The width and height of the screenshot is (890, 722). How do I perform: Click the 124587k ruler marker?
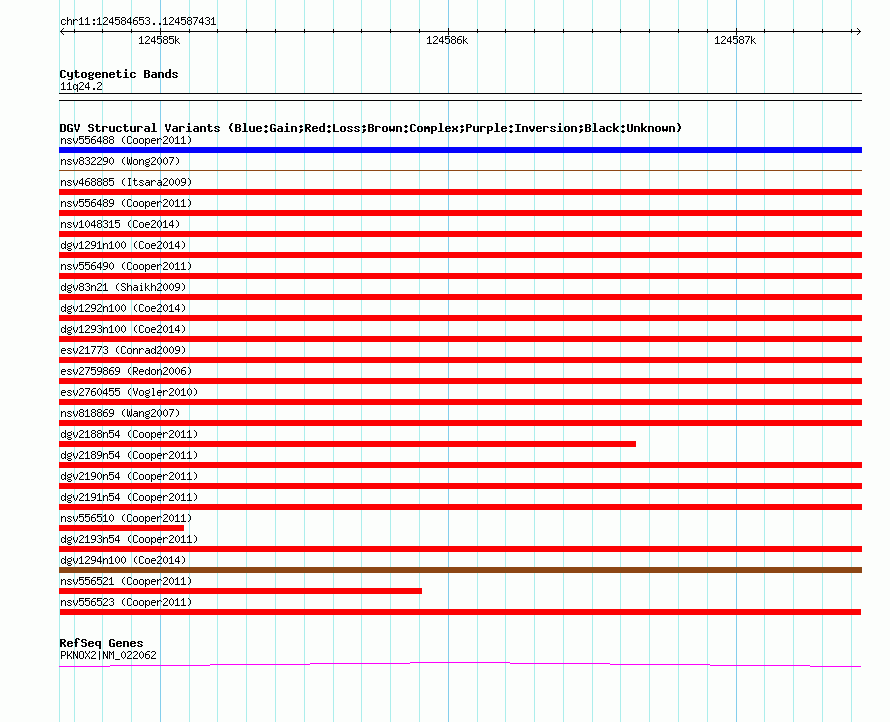click(x=735, y=40)
